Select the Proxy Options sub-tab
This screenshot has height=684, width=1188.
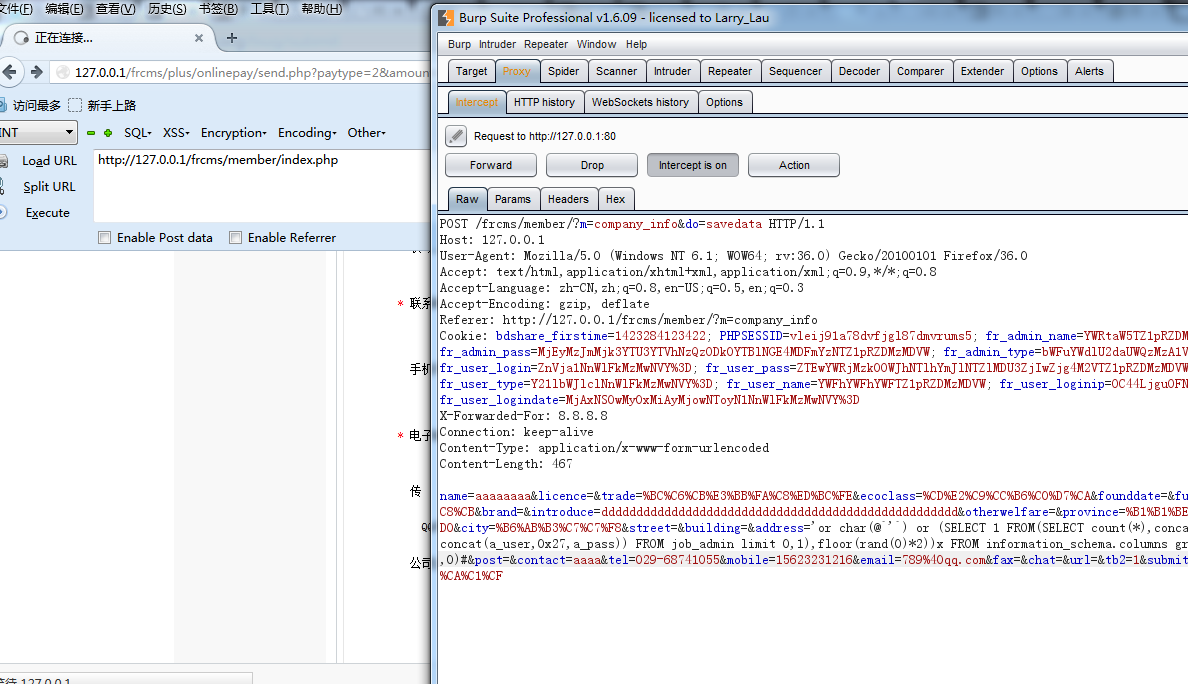pos(724,102)
